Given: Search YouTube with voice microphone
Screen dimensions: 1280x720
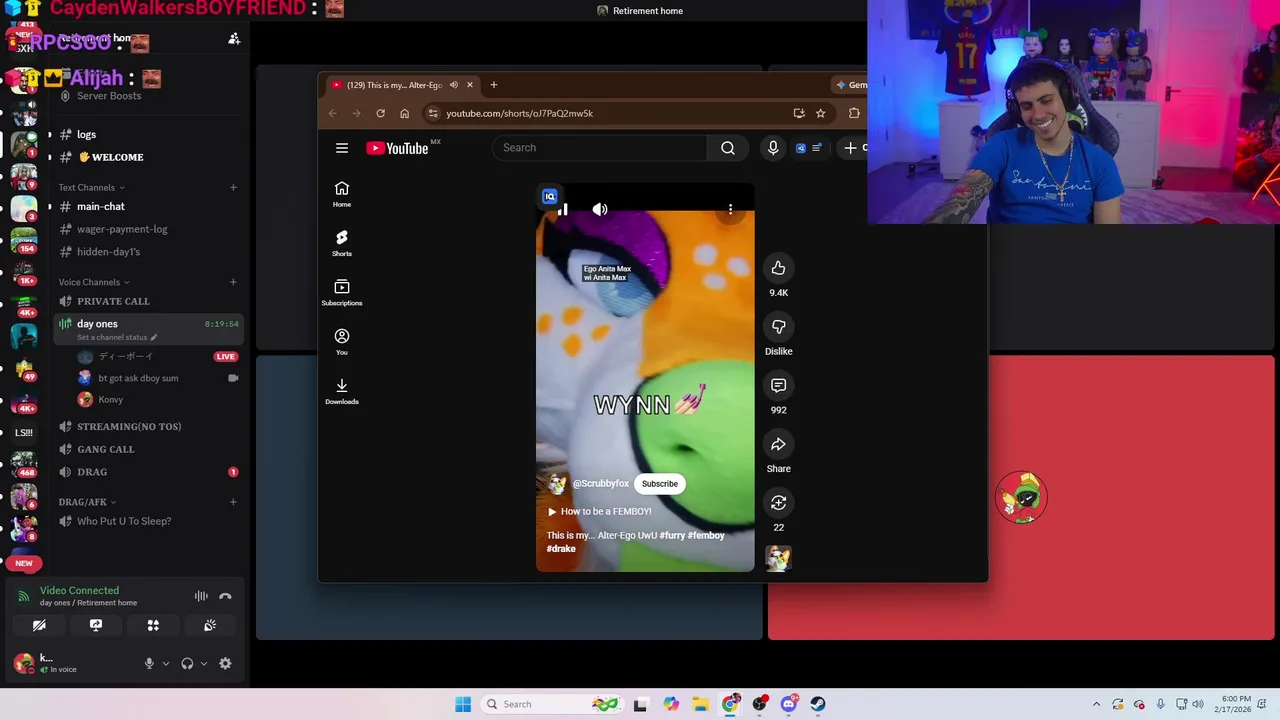Looking at the screenshot, I should 773,148.
